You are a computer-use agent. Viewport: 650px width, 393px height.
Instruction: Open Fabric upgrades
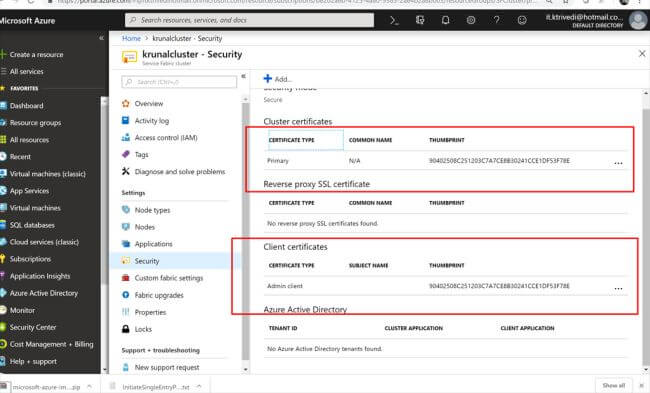(159, 295)
